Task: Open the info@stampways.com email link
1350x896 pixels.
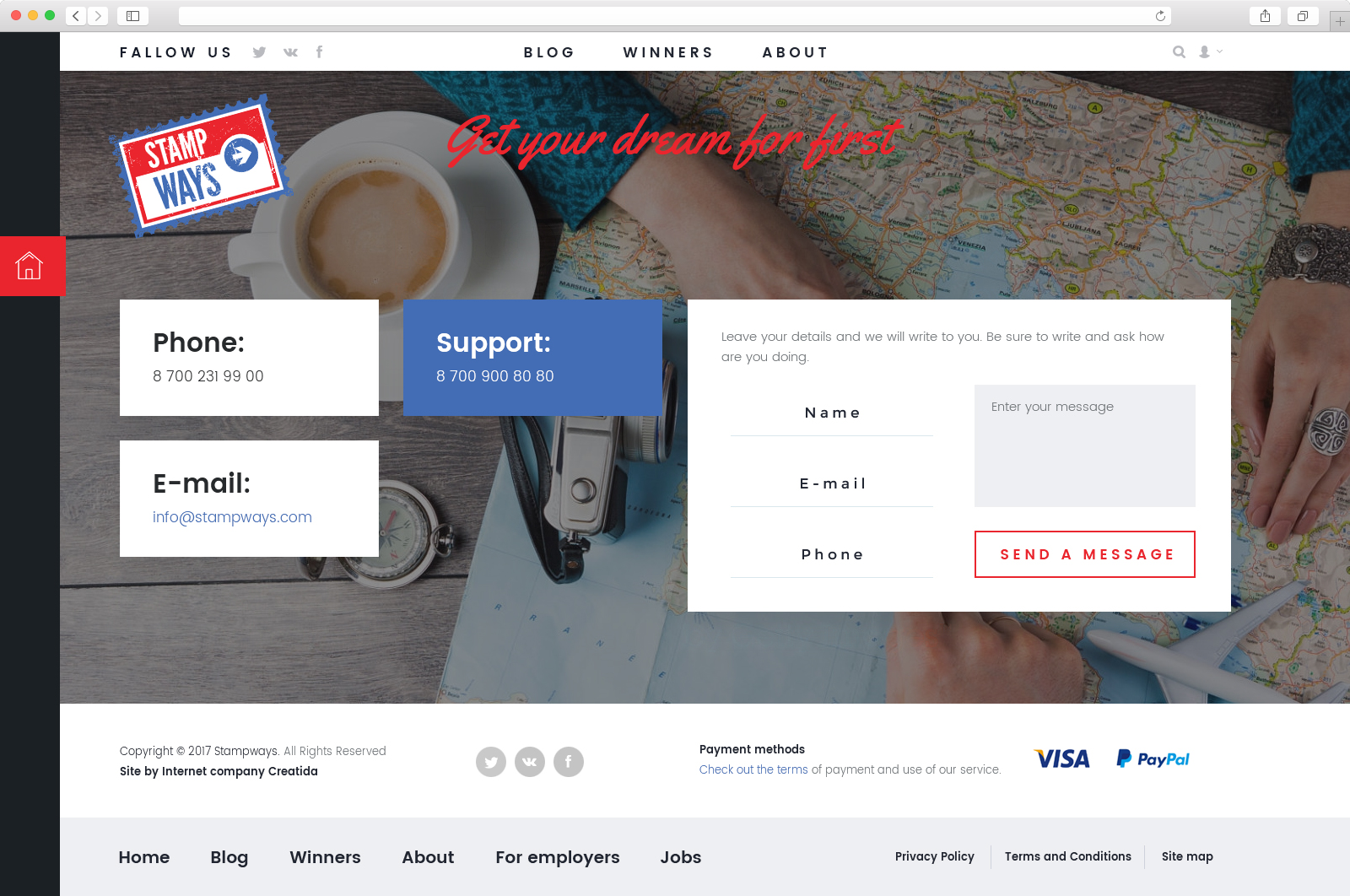Action: click(232, 517)
